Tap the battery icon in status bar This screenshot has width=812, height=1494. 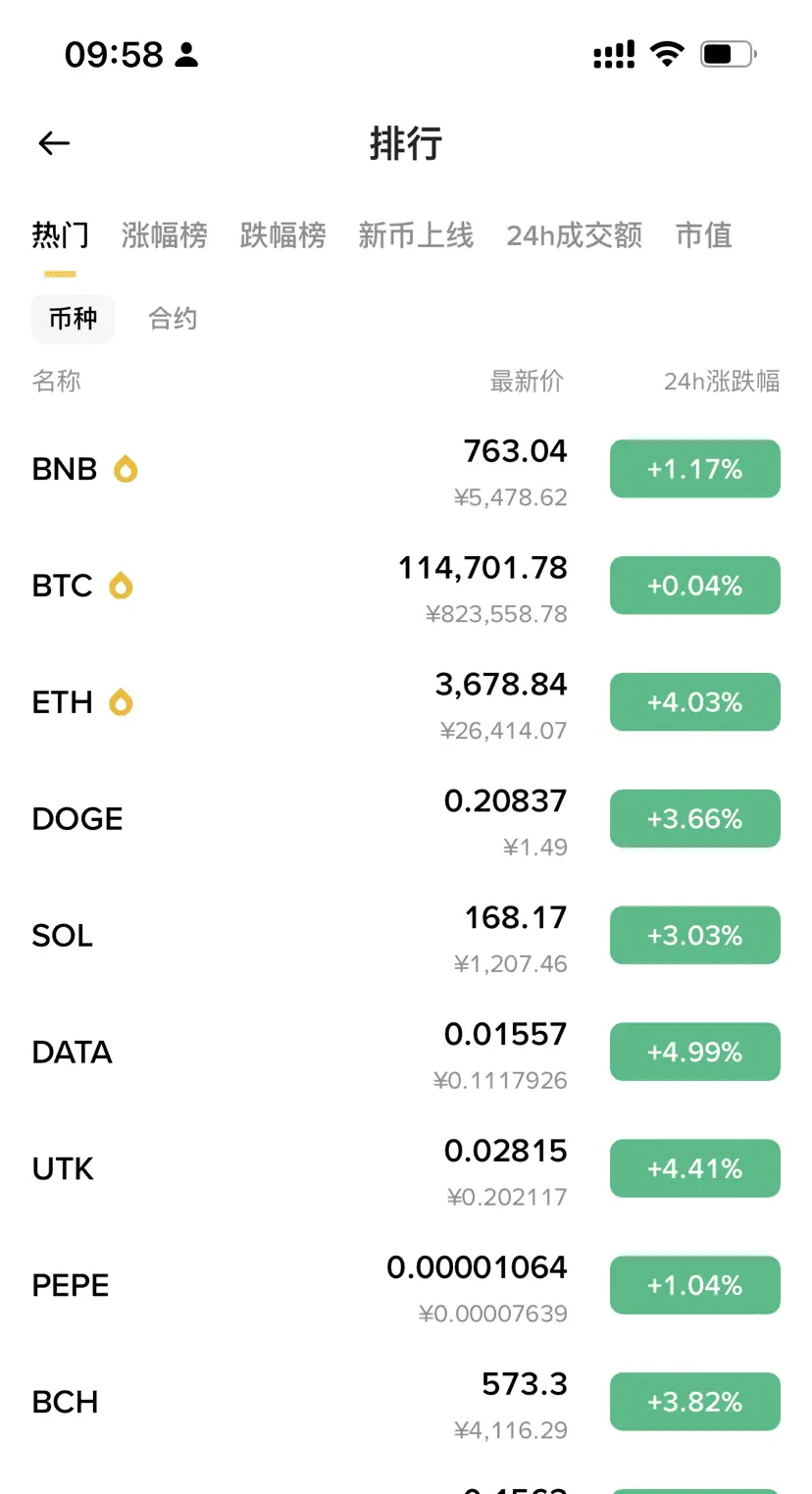728,54
